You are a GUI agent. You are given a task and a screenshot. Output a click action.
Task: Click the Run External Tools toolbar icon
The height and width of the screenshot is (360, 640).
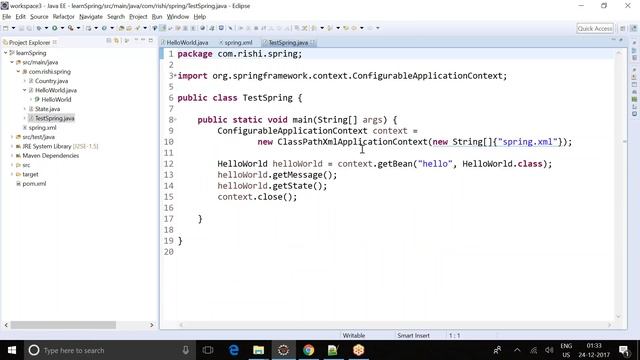[71, 28]
